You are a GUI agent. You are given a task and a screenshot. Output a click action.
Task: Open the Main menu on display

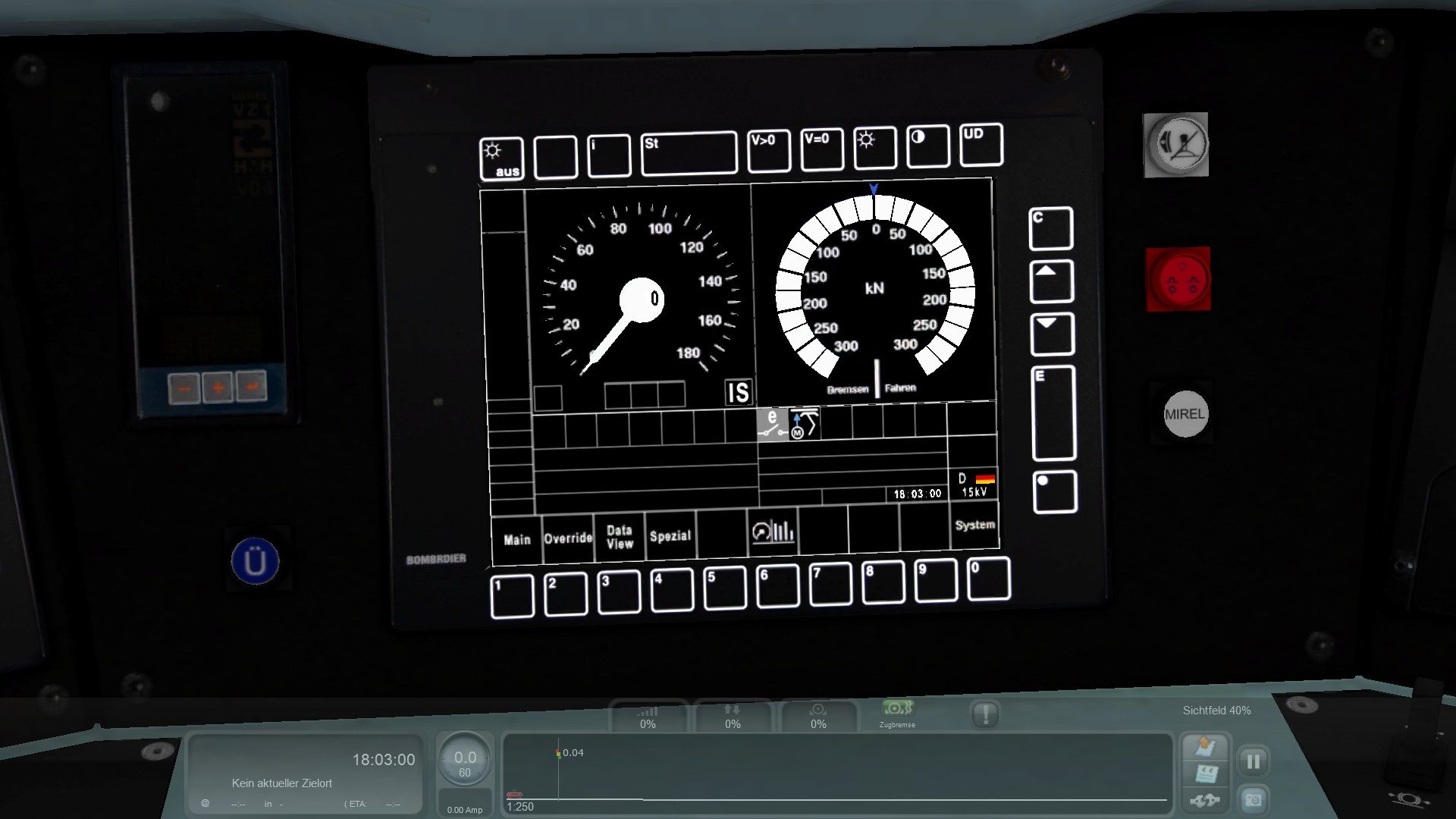[517, 540]
